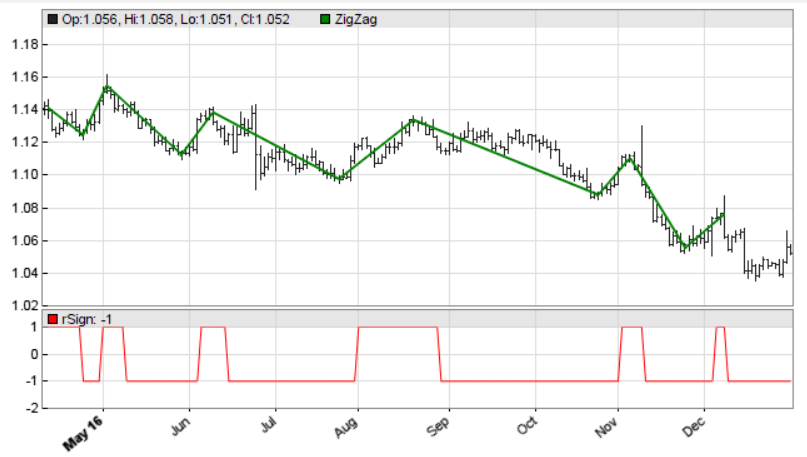
Task: Click the tall price spike in November
Action: point(642,140)
